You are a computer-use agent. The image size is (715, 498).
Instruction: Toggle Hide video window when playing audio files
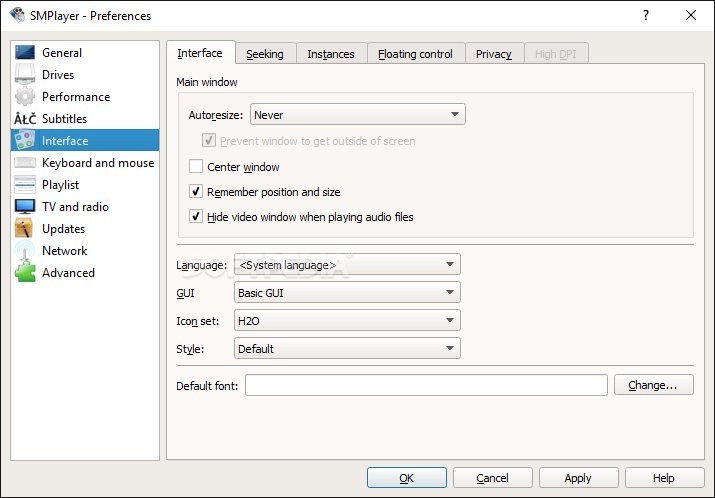196,216
